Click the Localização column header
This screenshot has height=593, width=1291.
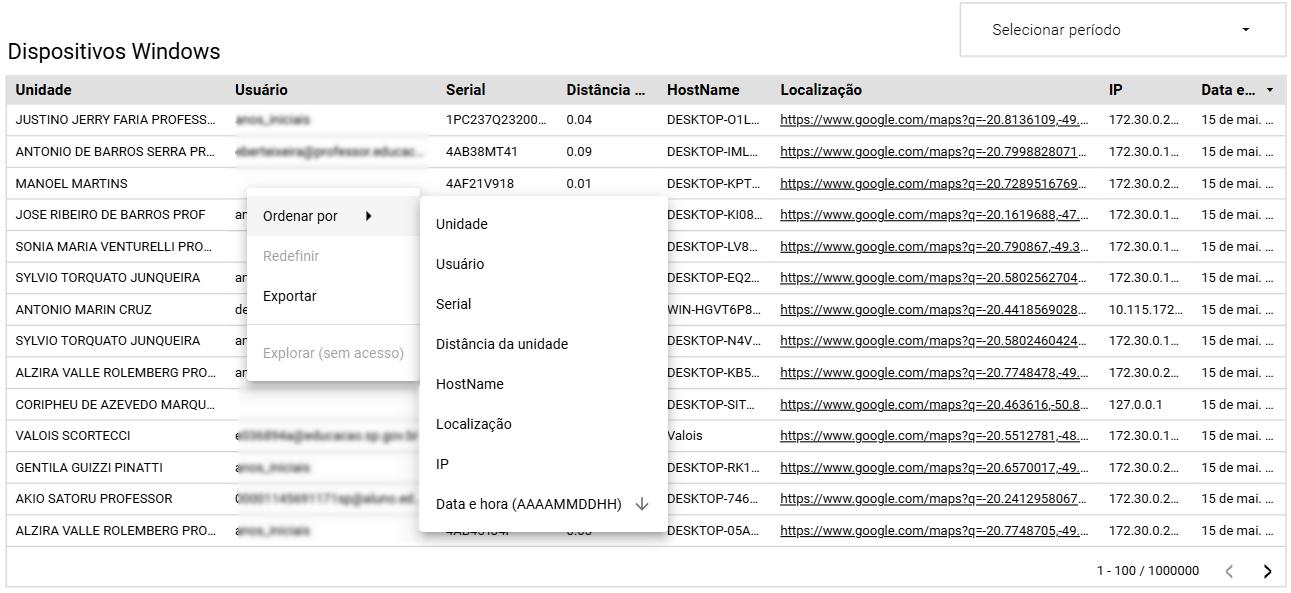(821, 90)
